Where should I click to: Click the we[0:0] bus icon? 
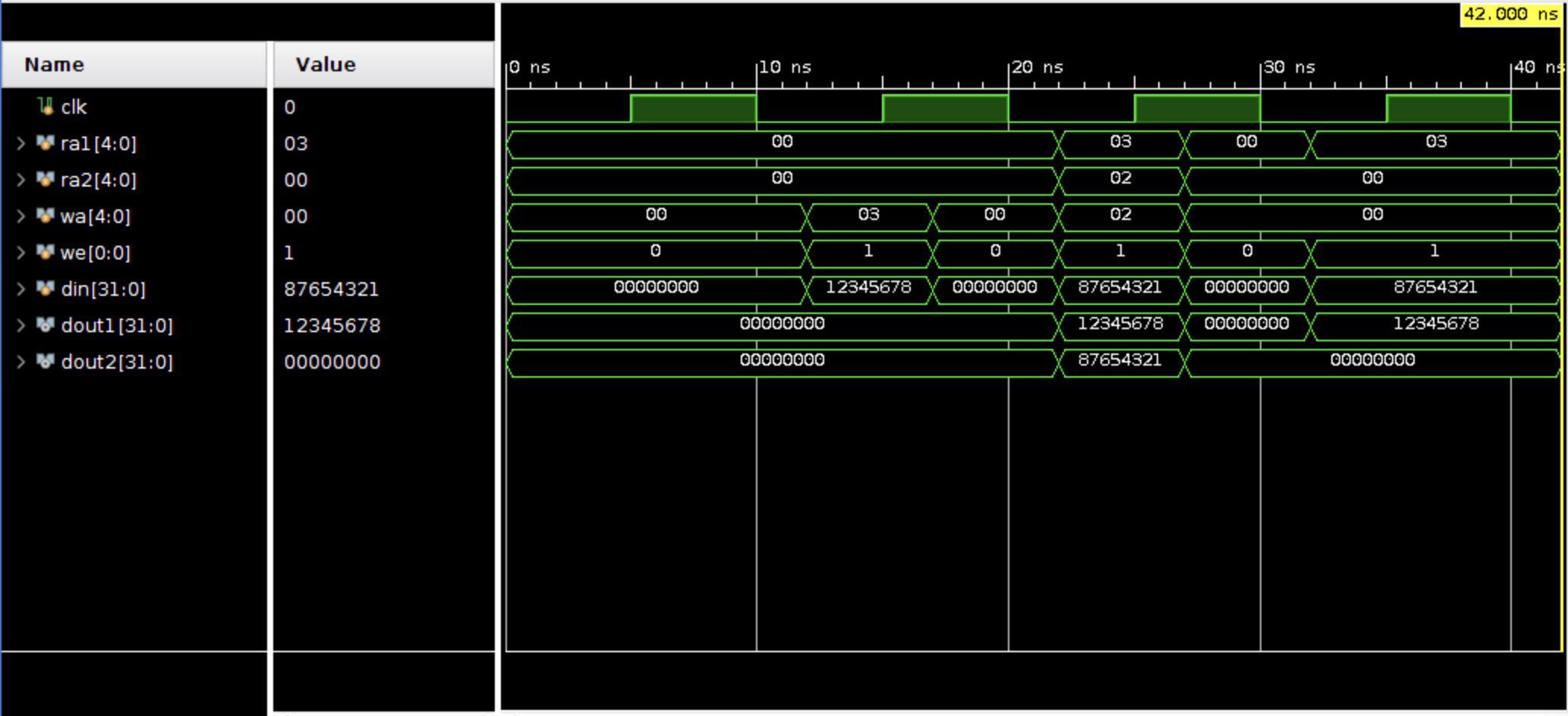pos(46,252)
